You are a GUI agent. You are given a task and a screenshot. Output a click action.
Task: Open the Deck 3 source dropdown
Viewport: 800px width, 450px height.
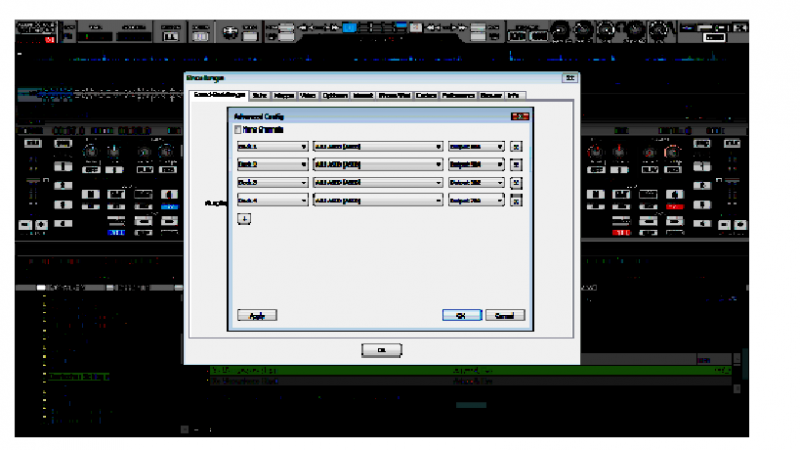tap(272, 183)
